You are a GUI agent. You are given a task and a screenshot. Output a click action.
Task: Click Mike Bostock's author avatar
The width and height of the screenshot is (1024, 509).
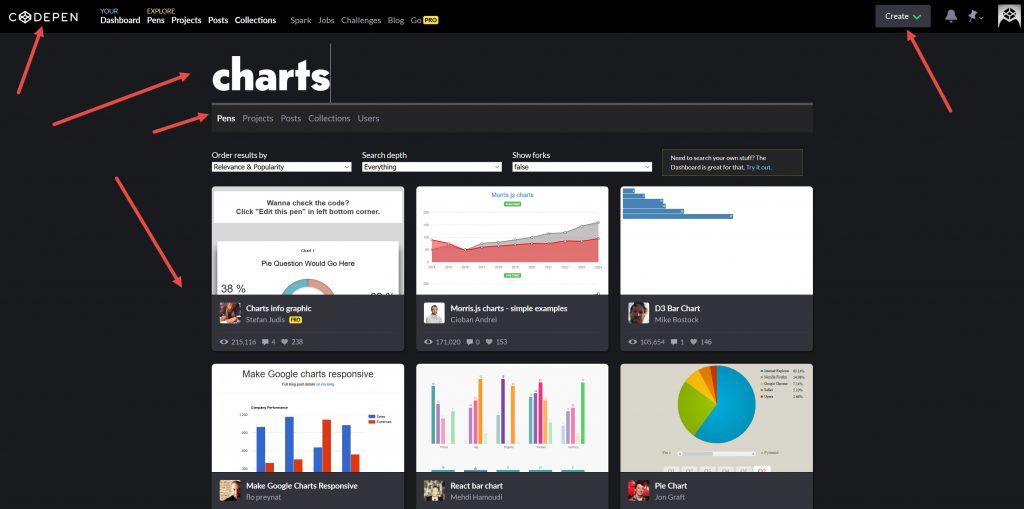click(x=638, y=313)
